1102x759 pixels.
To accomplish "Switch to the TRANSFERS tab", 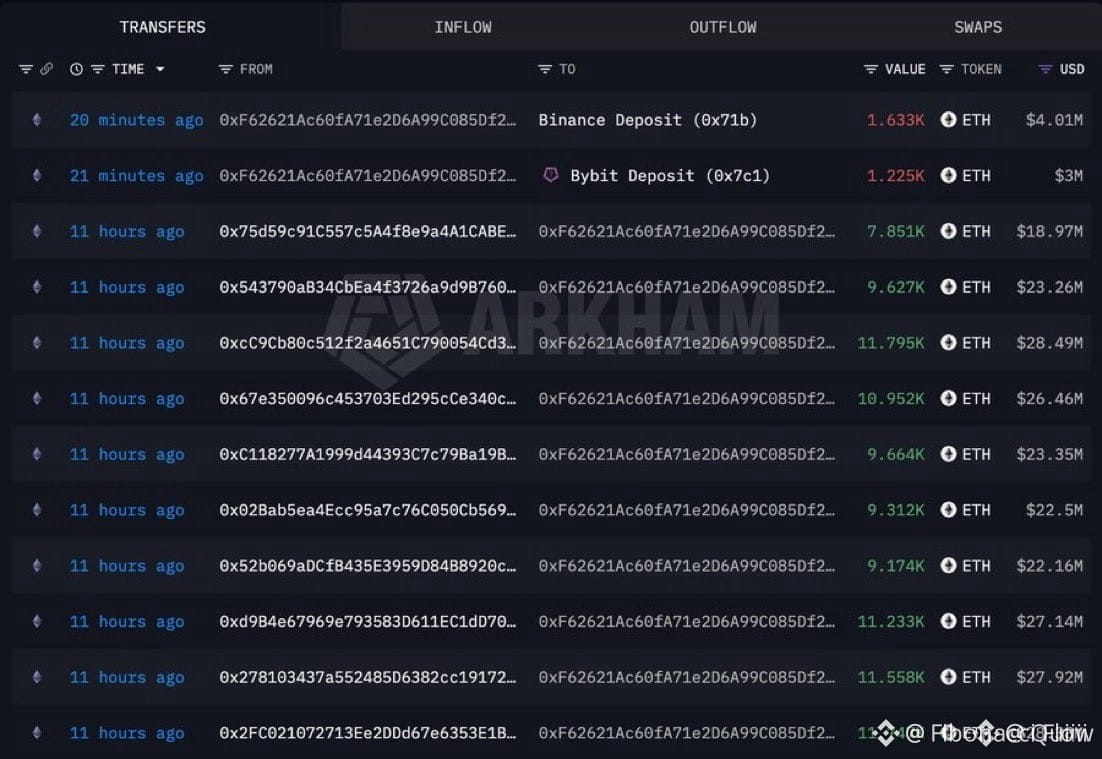I will [x=162, y=27].
